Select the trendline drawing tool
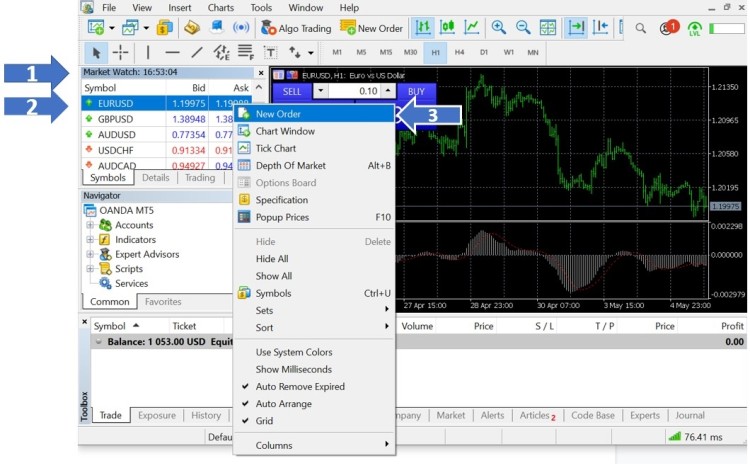This screenshot has height=468, width=750. [x=196, y=52]
